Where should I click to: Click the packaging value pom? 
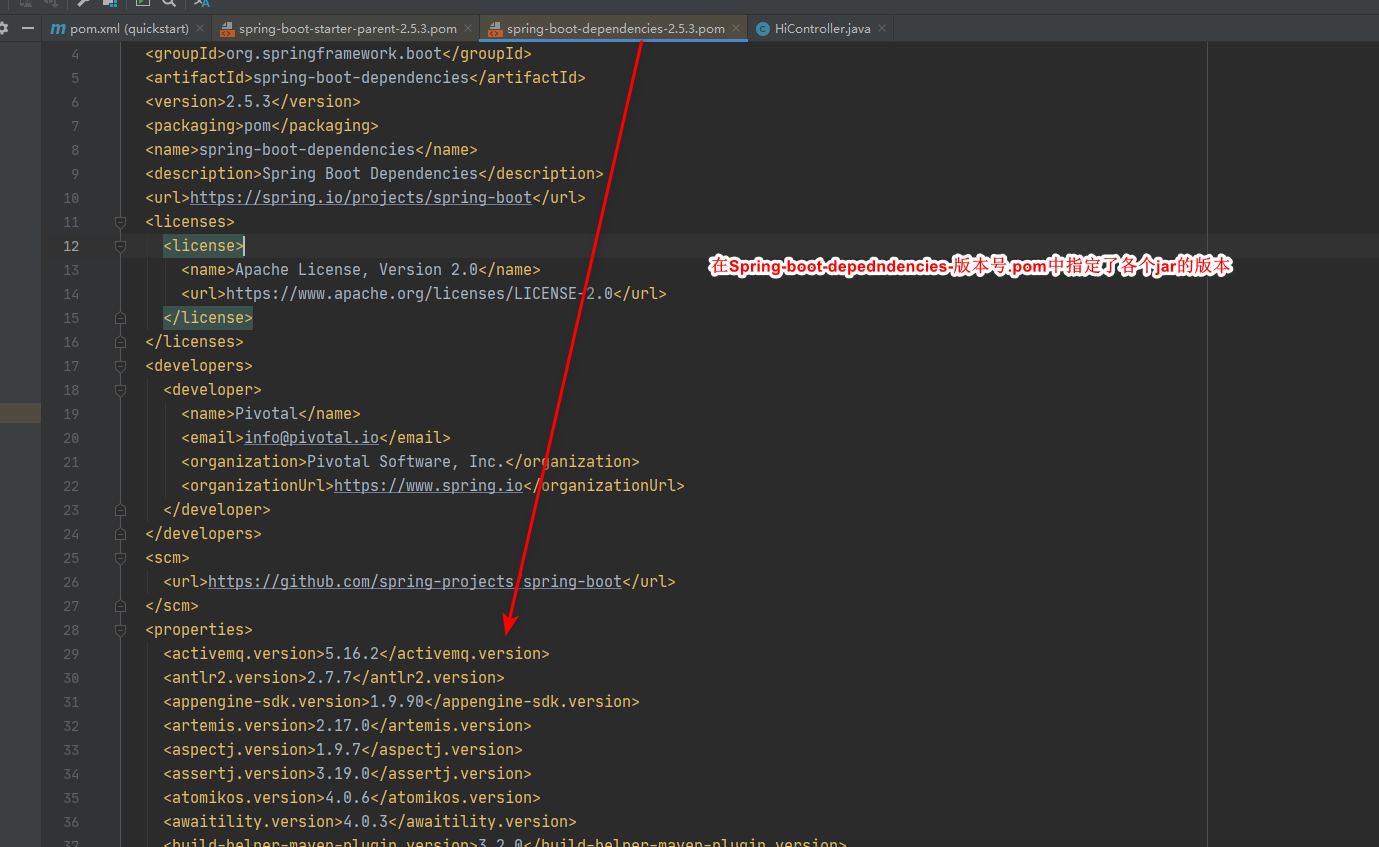coord(257,126)
